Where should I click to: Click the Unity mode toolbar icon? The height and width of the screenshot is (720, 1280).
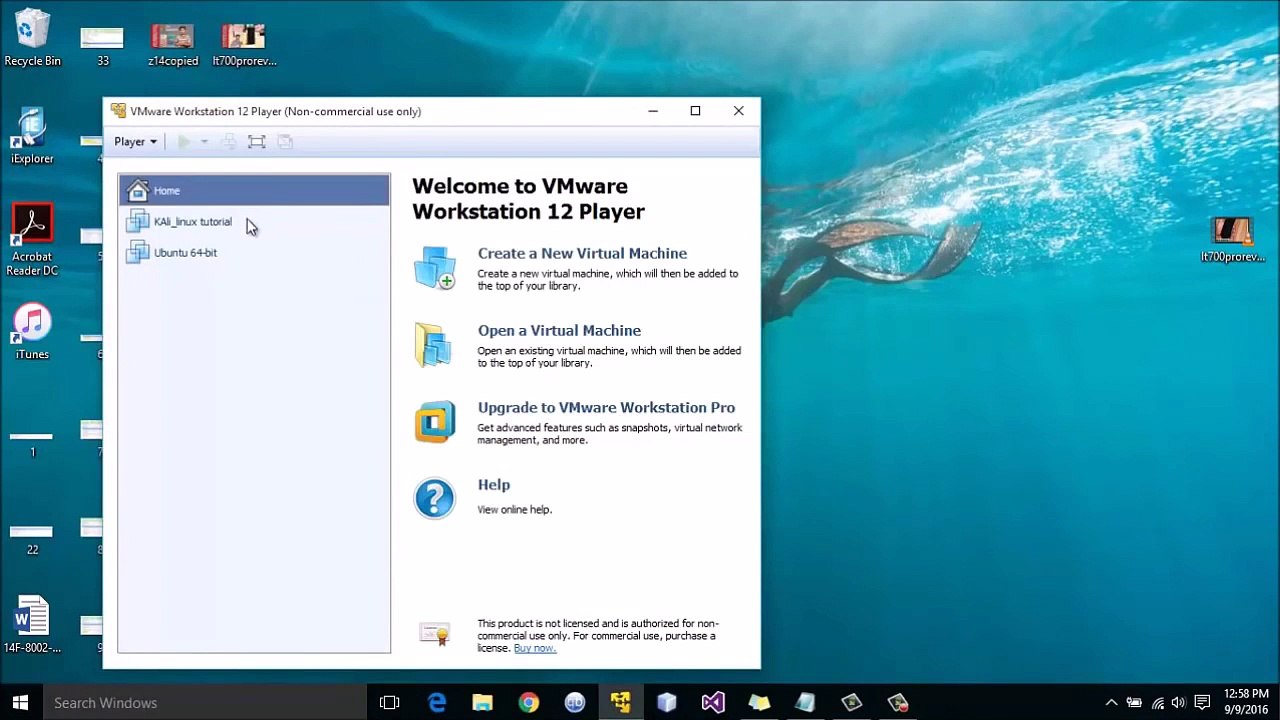click(285, 142)
